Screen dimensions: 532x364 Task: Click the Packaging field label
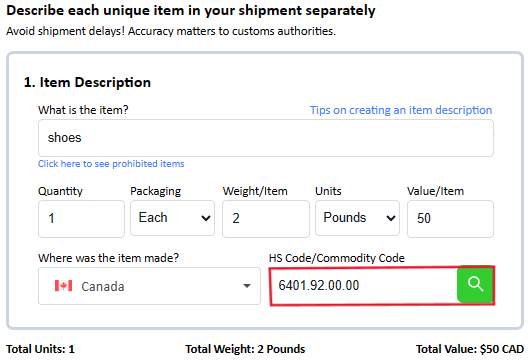[155, 191]
